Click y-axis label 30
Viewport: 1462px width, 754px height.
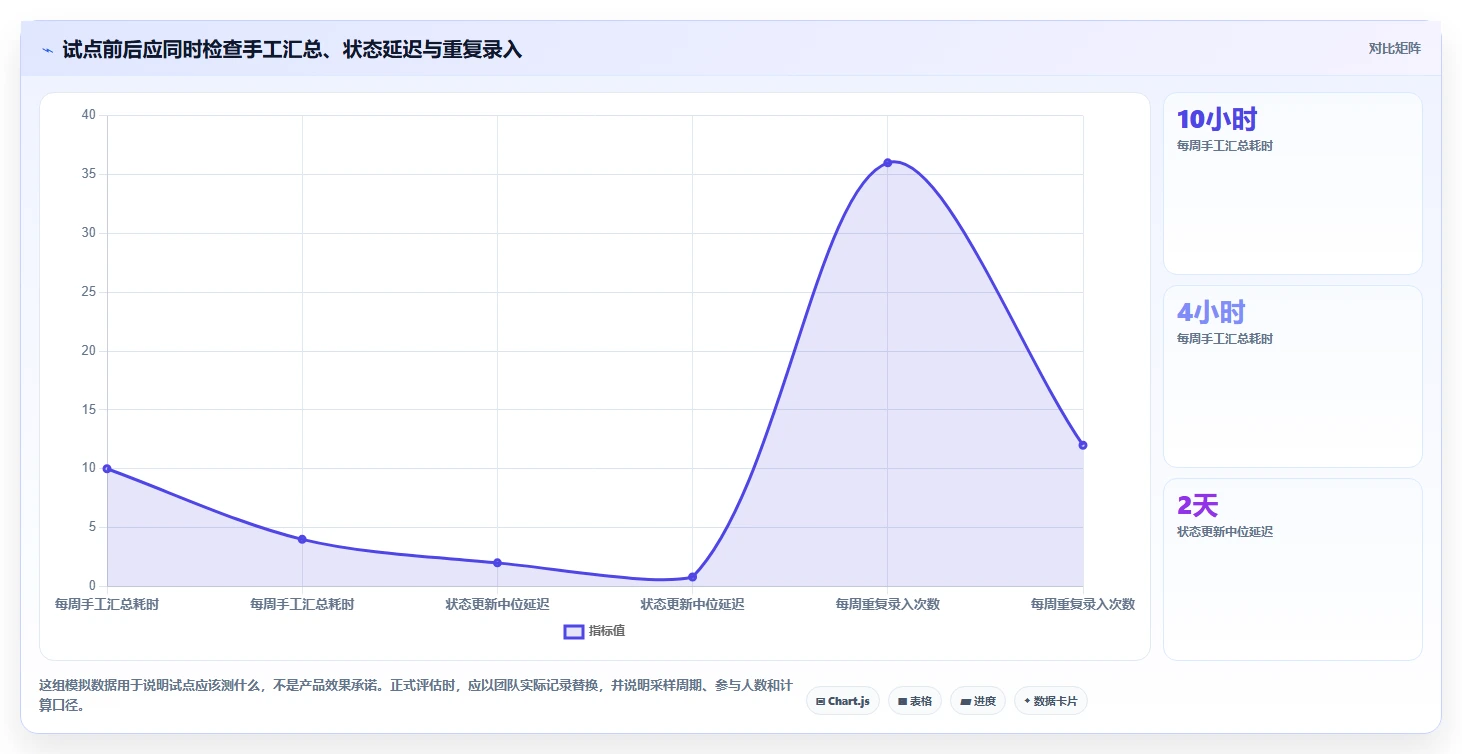[x=89, y=233]
